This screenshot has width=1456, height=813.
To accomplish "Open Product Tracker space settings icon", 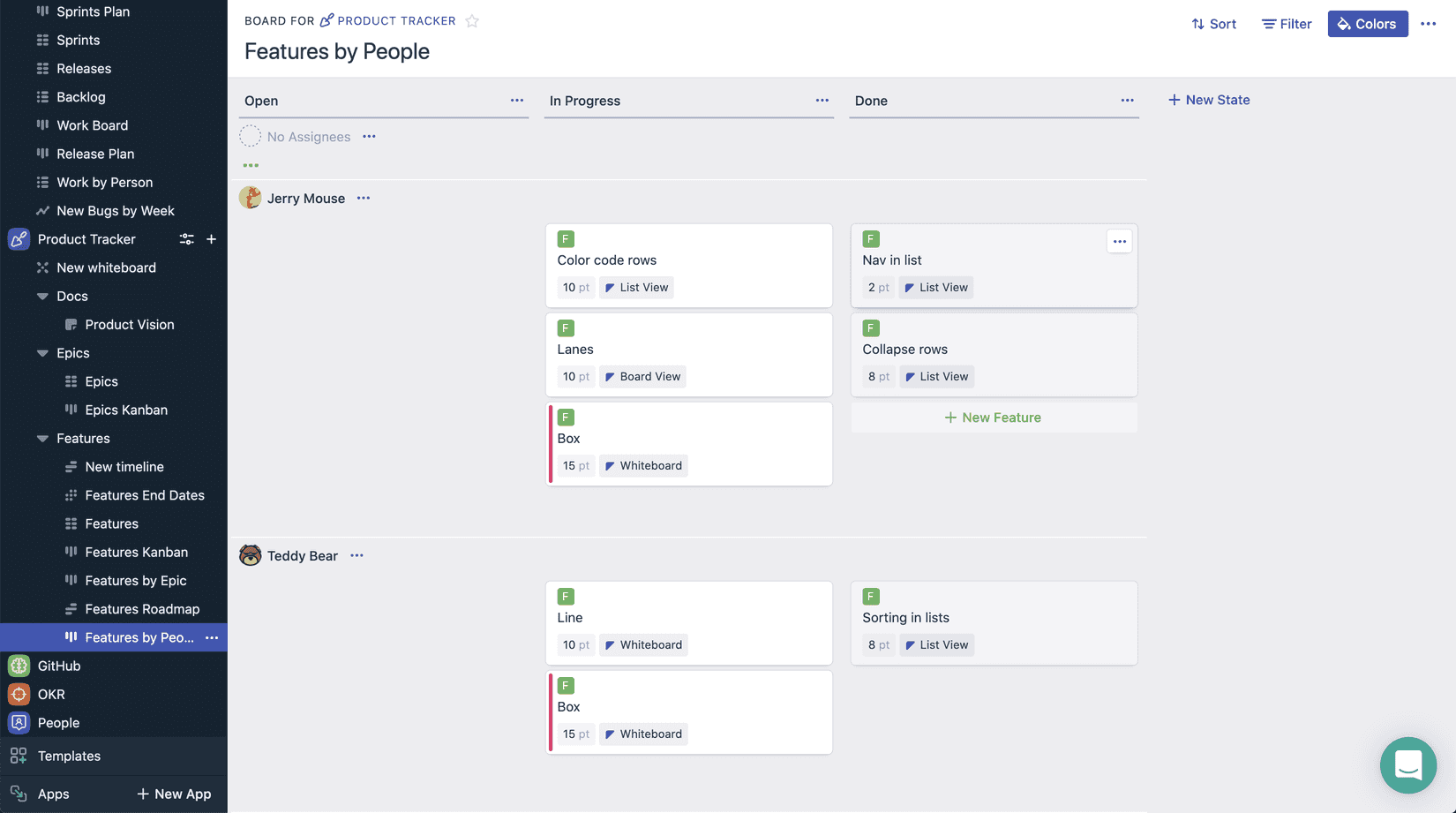I will coord(186,239).
